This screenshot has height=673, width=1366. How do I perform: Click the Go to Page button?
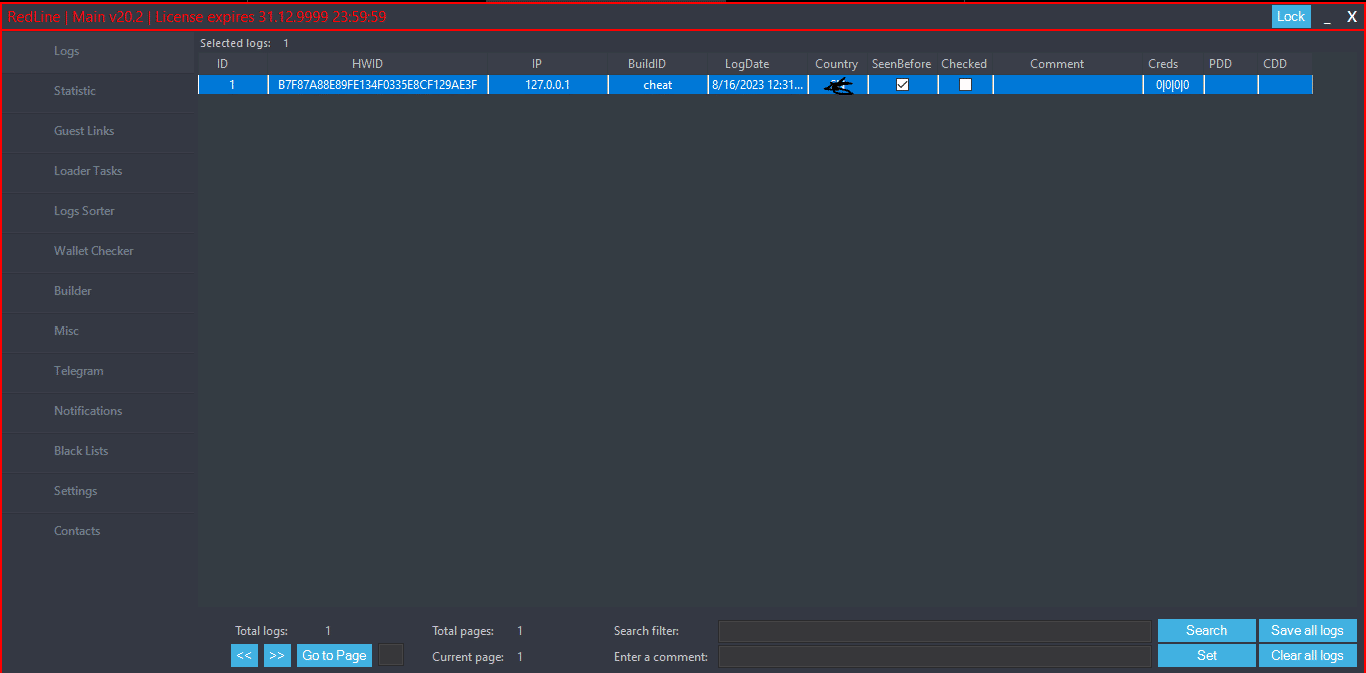click(x=334, y=656)
